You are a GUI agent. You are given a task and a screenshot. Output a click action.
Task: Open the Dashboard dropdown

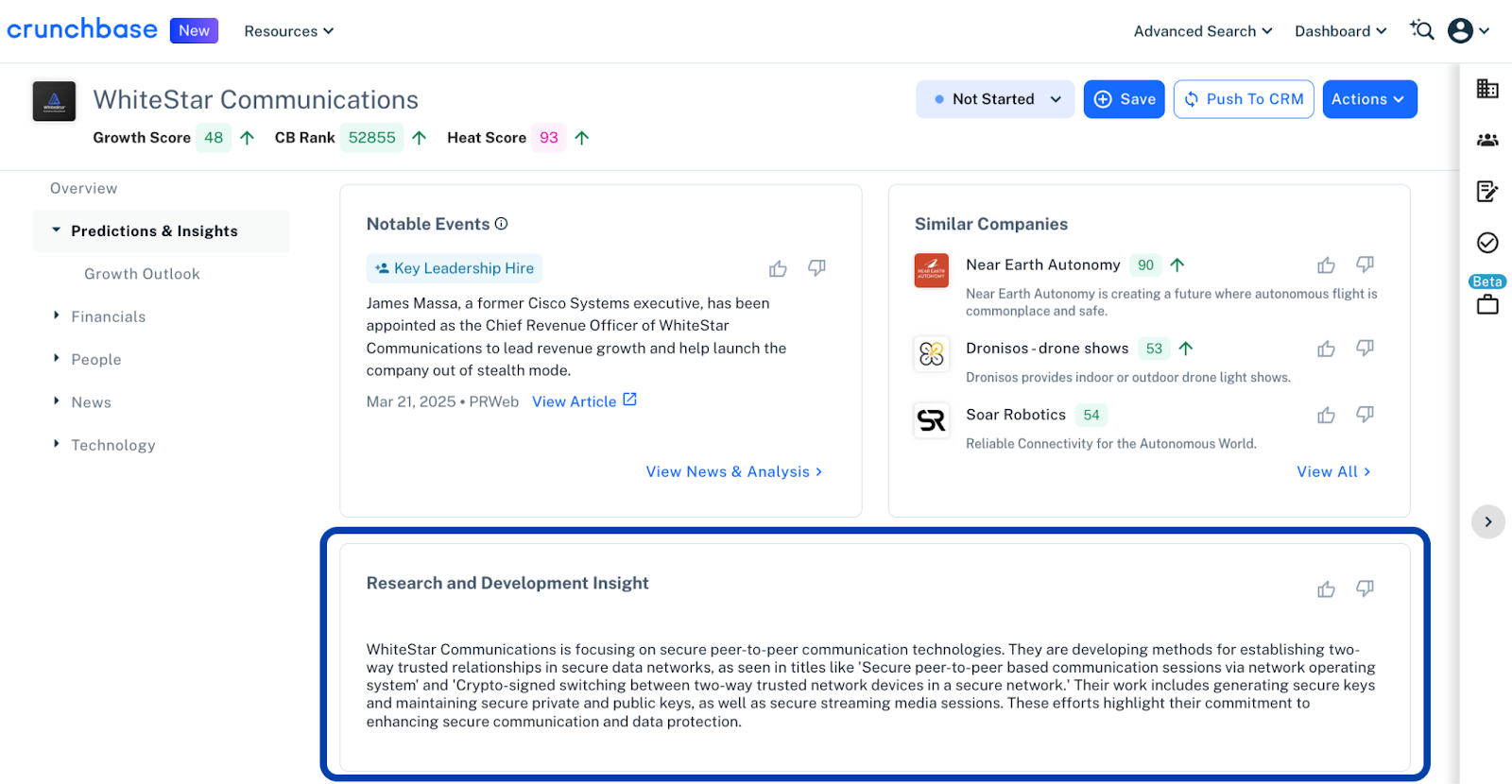pyautogui.click(x=1340, y=31)
